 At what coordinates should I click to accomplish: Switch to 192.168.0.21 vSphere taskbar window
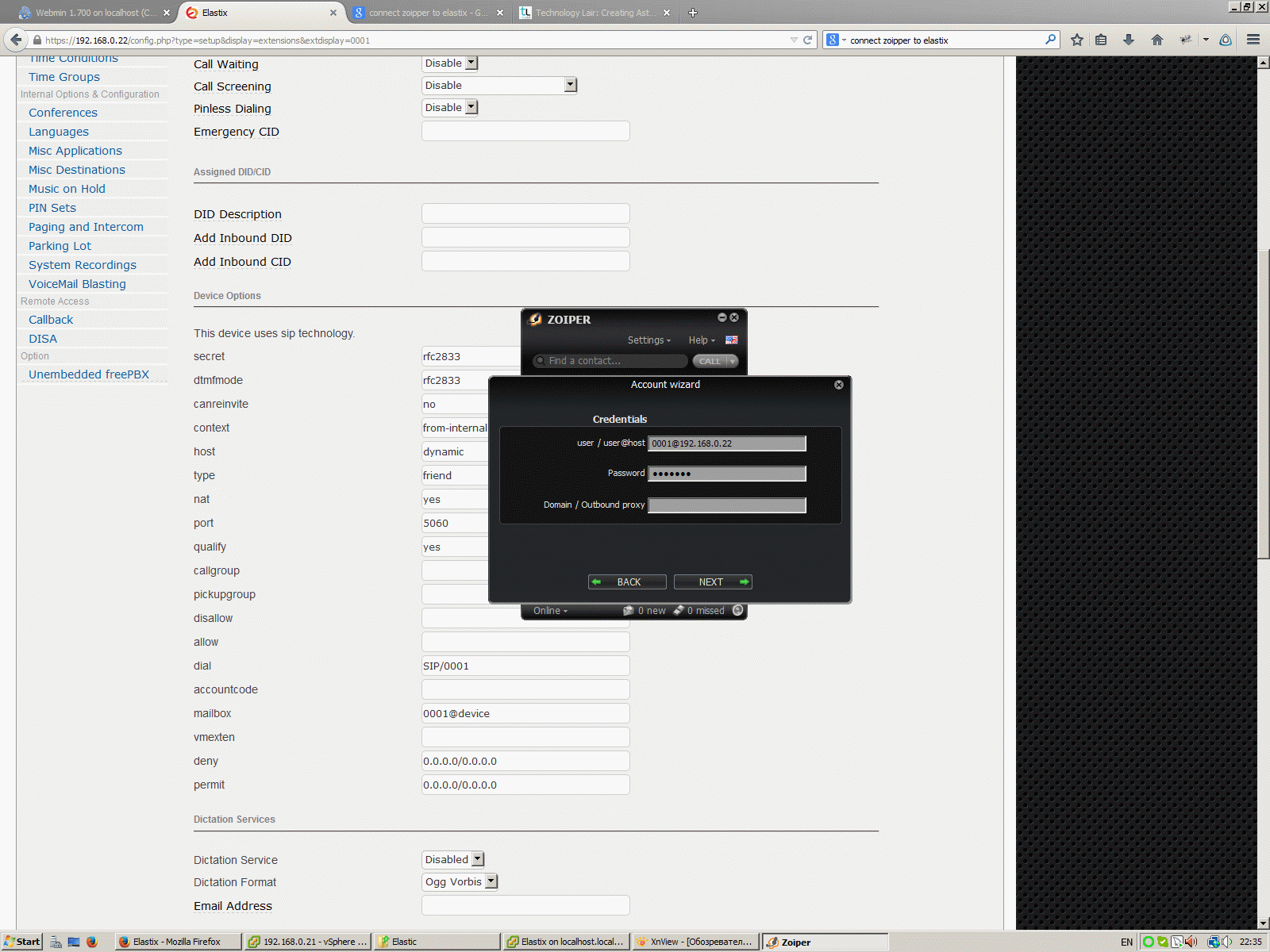(x=308, y=942)
